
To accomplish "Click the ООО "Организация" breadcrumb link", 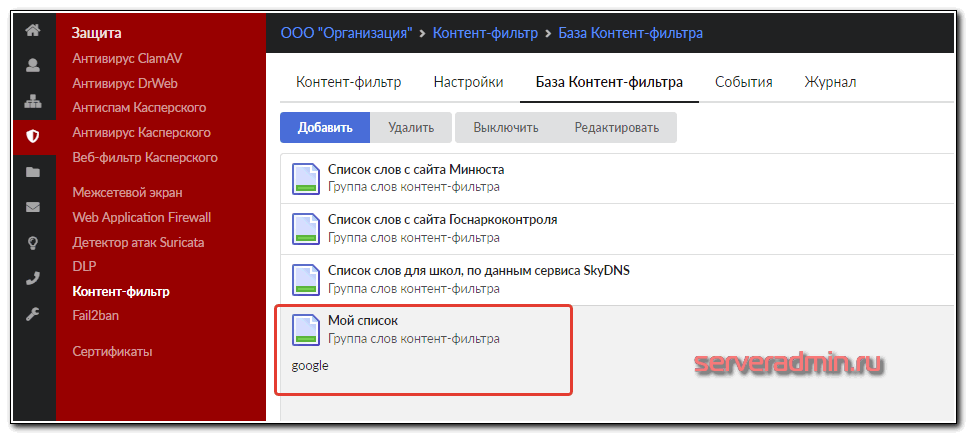I will coord(346,33).
